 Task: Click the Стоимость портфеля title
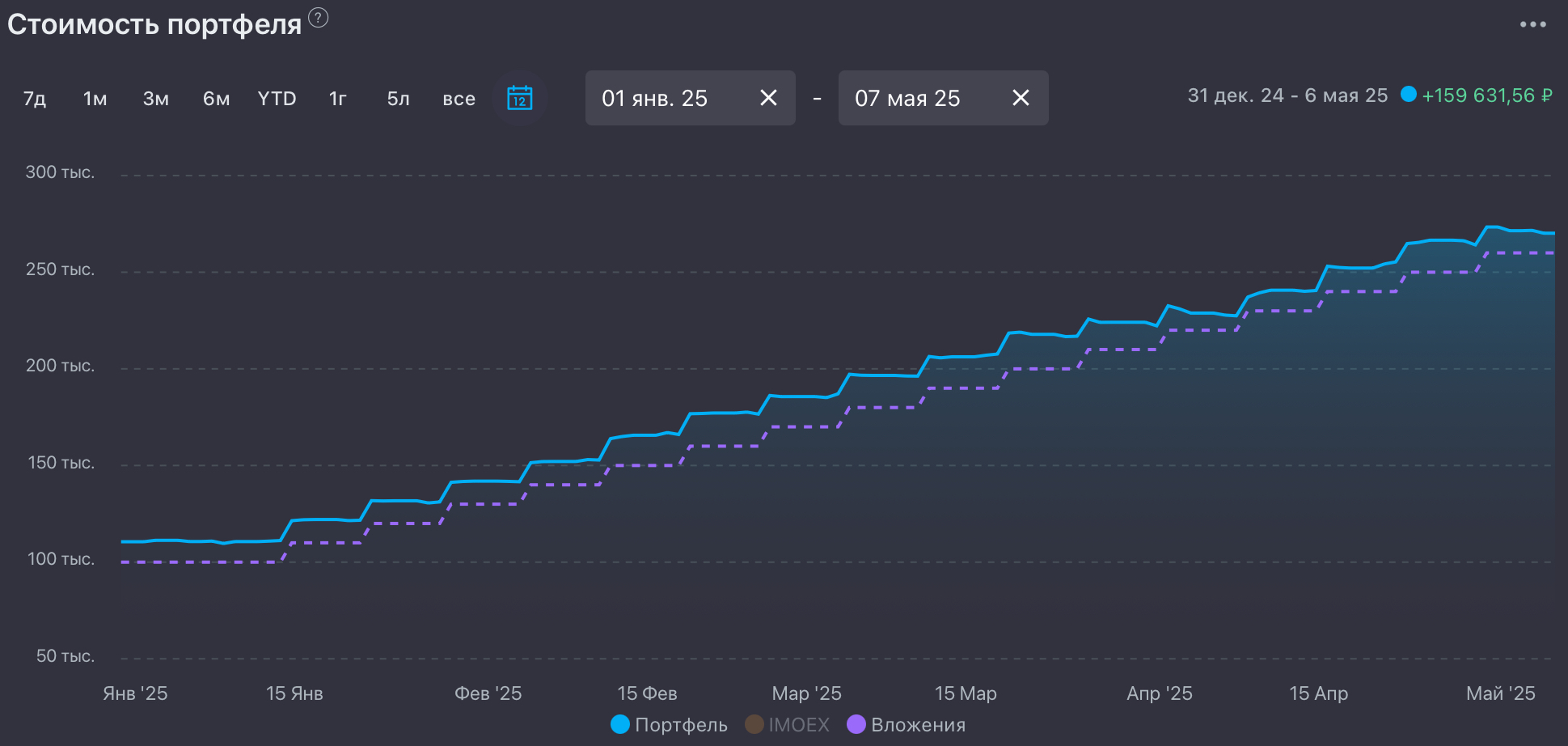154,24
